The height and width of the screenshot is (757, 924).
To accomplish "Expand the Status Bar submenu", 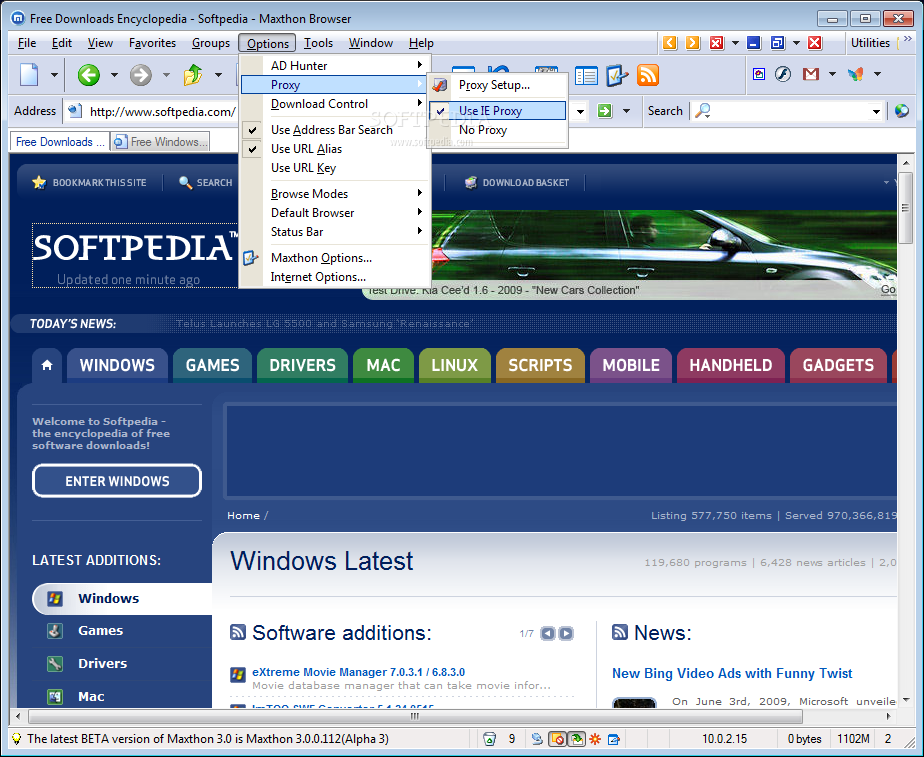I will click(x=335, y=232).
